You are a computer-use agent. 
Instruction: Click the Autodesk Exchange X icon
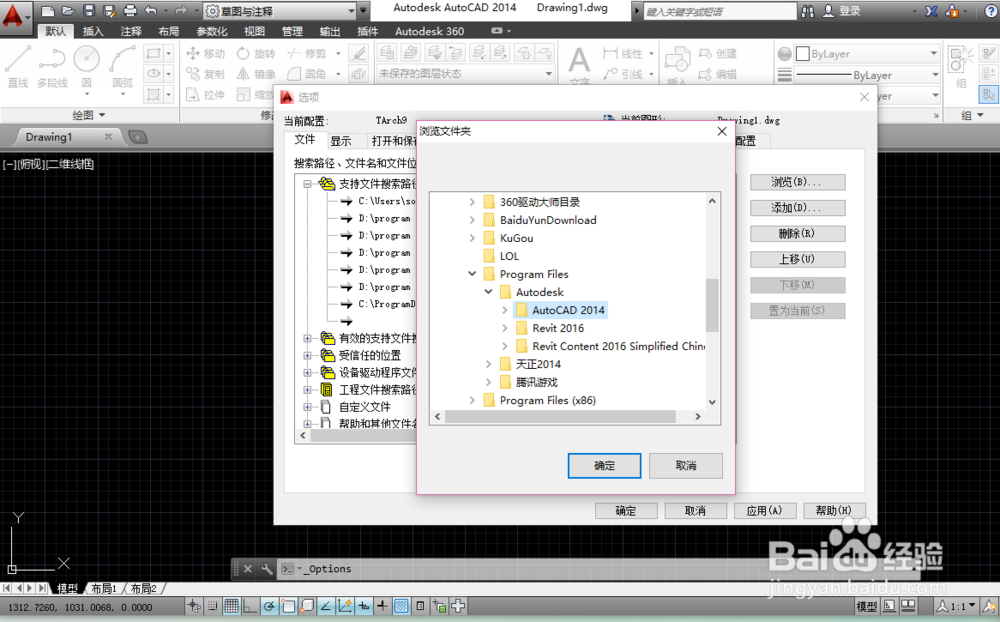pyautogui.click(x=931, y=11)
